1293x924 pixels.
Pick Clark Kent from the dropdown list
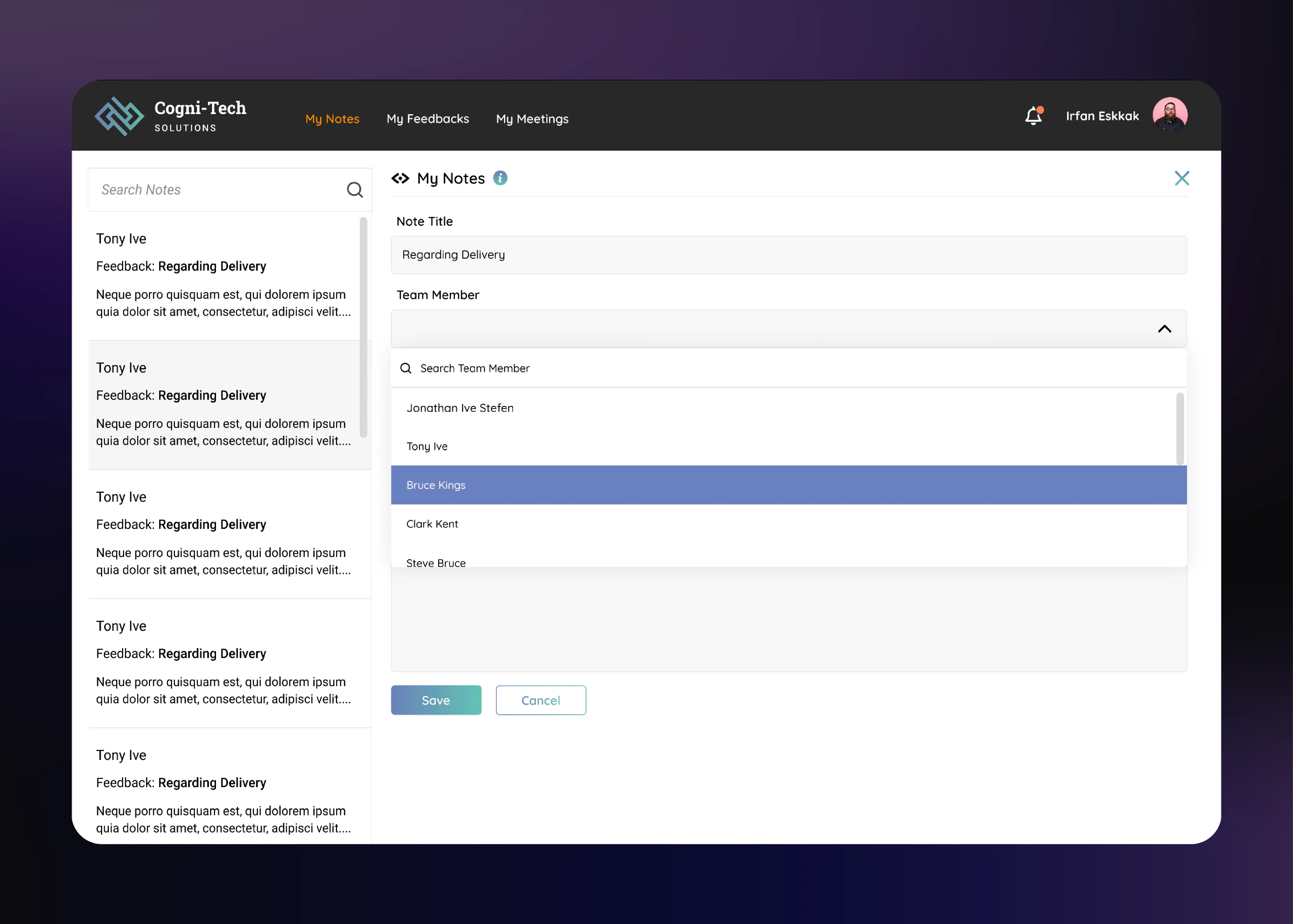click(x=788, y=523)
